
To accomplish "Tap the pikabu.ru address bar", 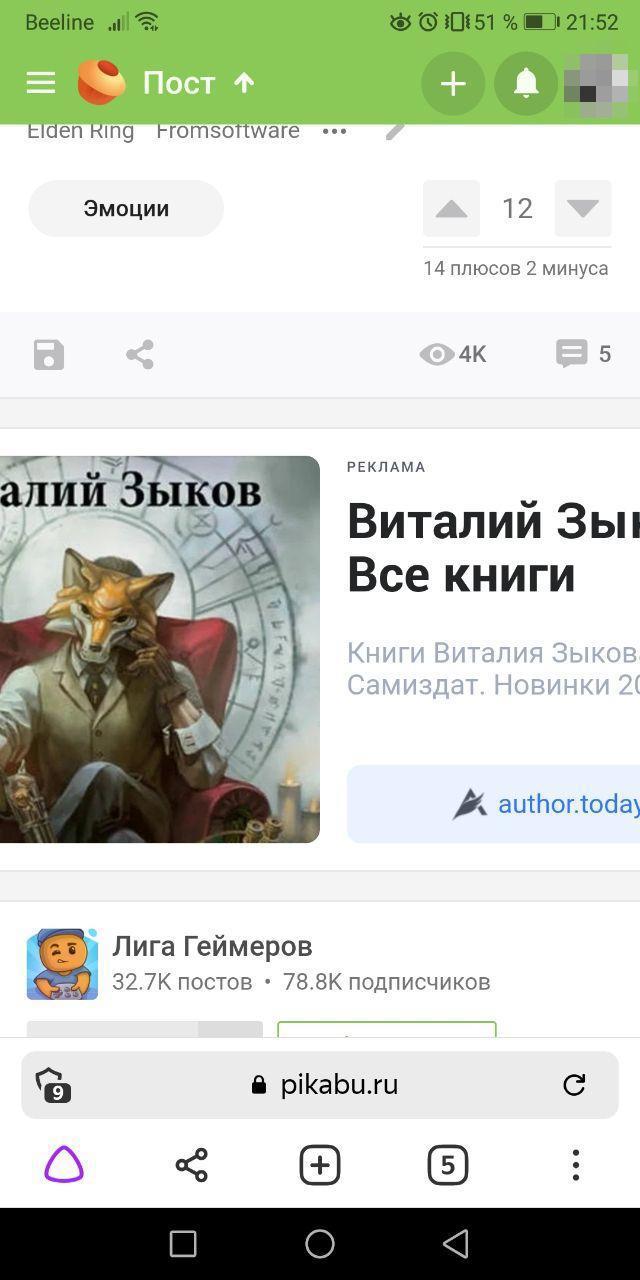I will coord(320,1085).
